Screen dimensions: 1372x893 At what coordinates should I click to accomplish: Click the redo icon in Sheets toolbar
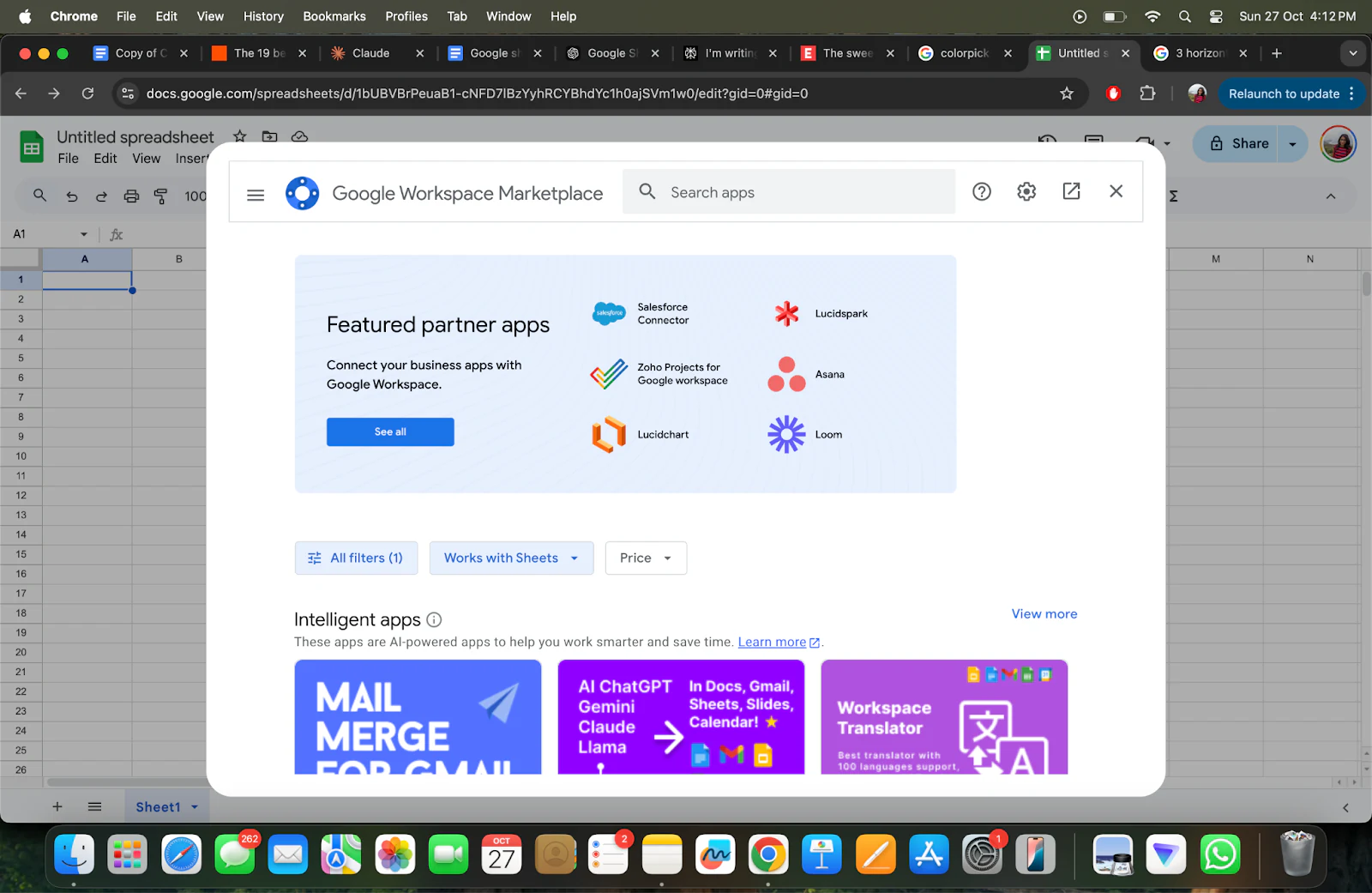coord(101,196)
